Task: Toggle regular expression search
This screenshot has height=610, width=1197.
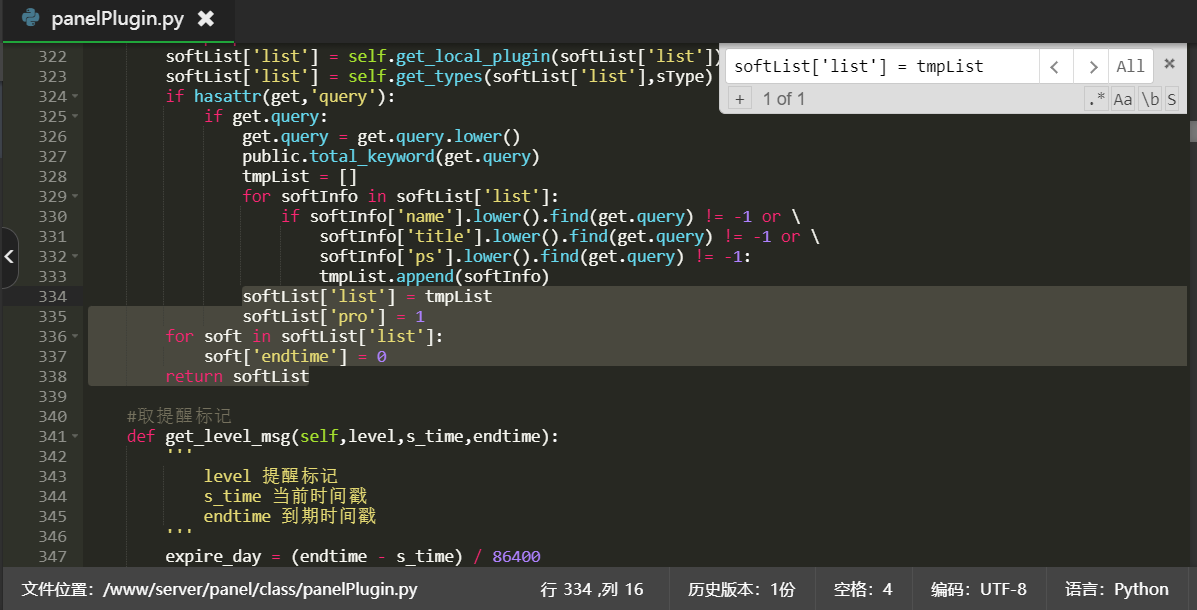Action: 1096,99
